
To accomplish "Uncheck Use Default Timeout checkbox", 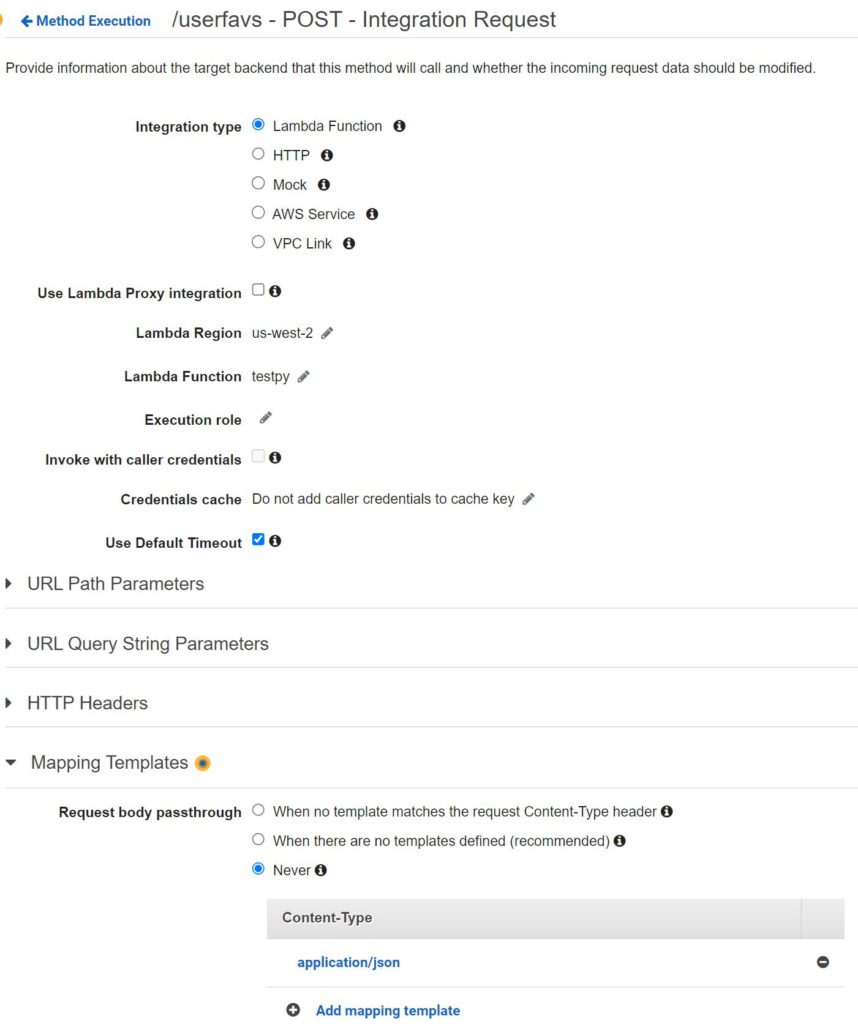I will pyautogui.click(x=259, y=539).
